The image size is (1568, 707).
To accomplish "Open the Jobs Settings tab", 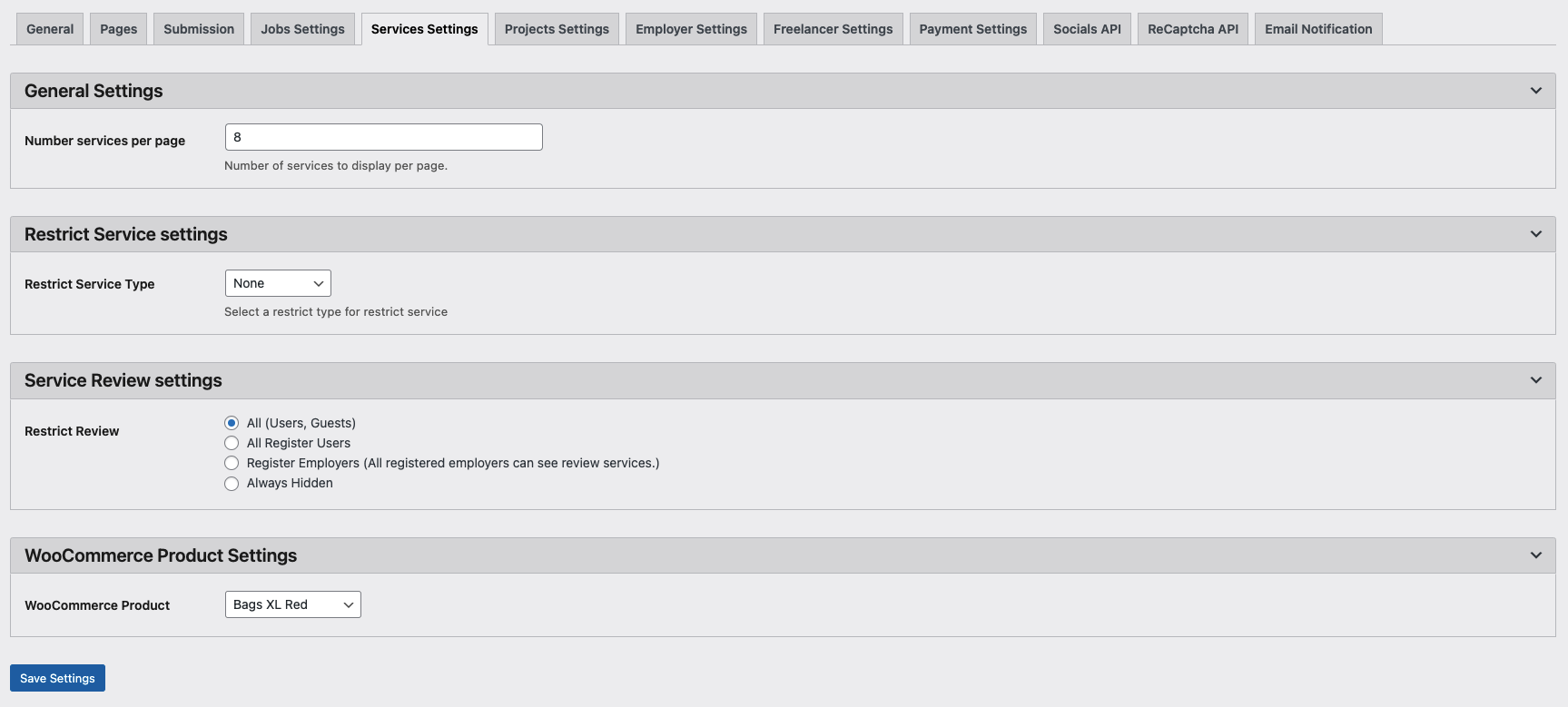I will tap(302, 29).
